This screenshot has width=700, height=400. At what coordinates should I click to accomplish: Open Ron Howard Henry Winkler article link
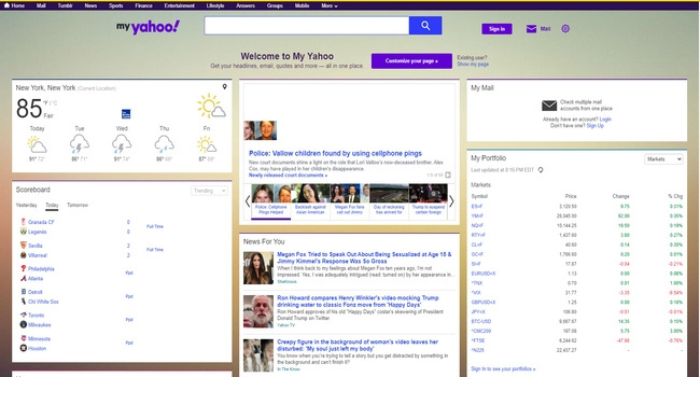(x=358, y=301)
